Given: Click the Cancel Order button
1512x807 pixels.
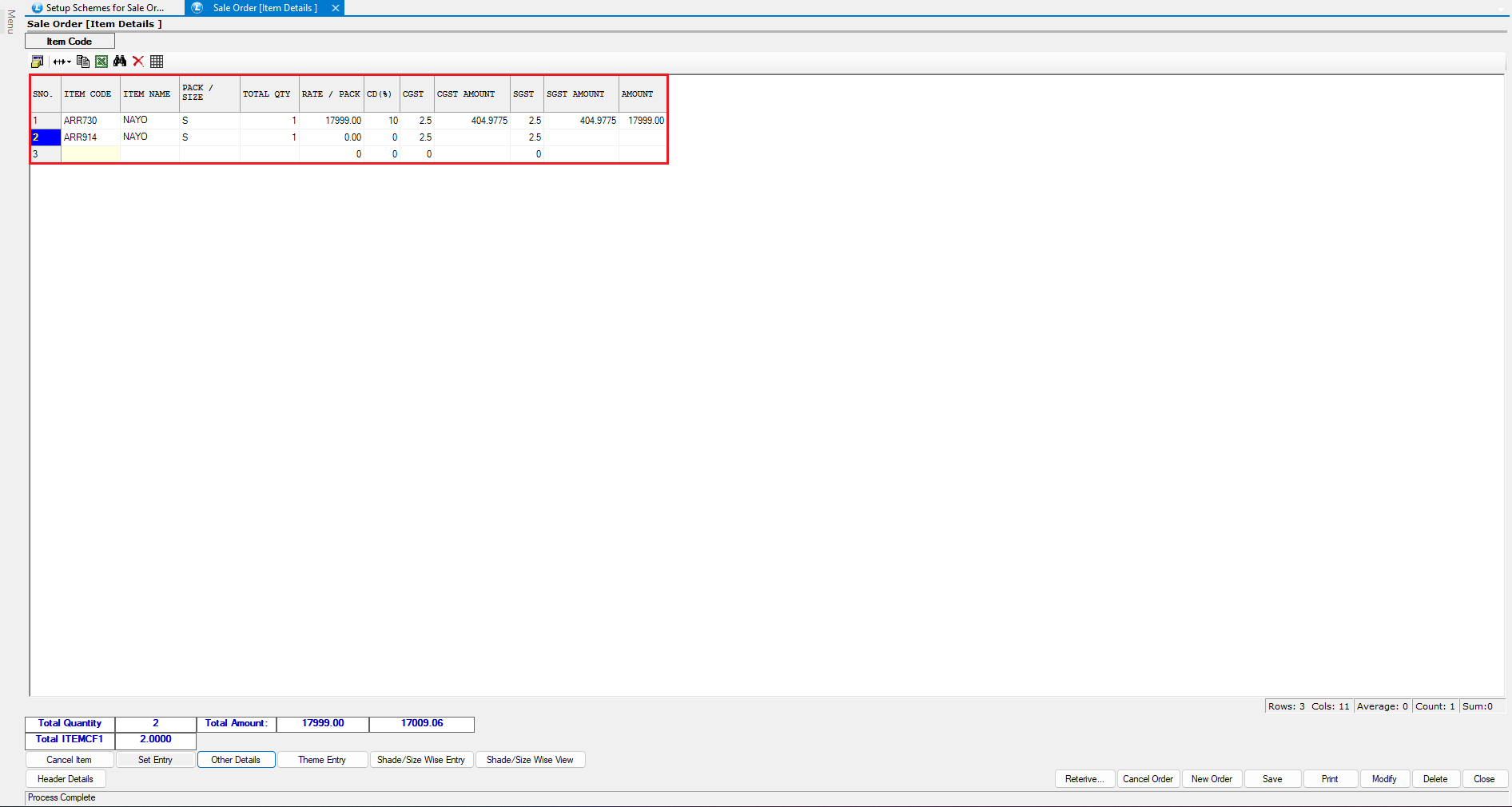Looking at the screenshot, I should pos(1148,779).
